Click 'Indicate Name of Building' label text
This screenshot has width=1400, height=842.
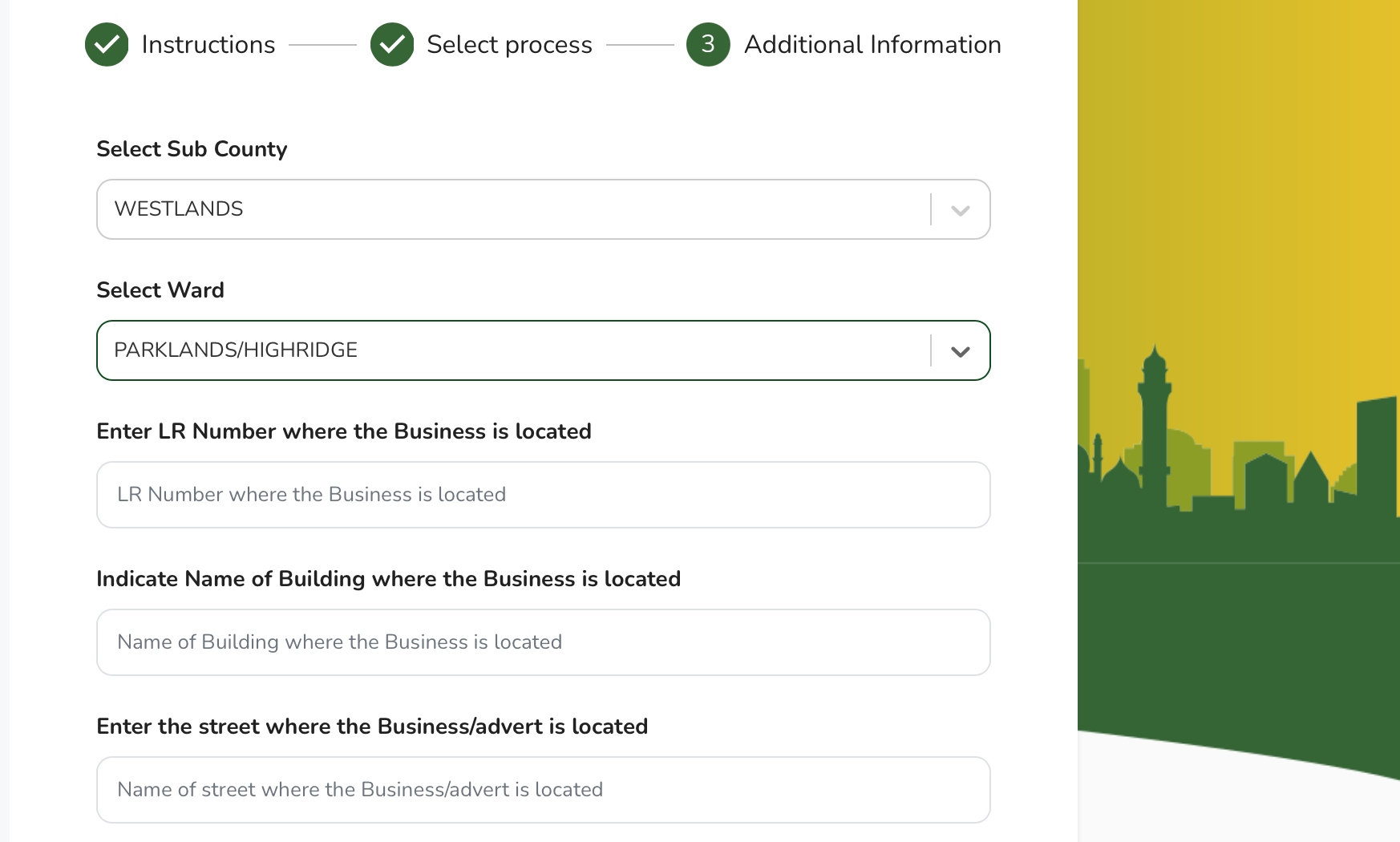(231, 579)
